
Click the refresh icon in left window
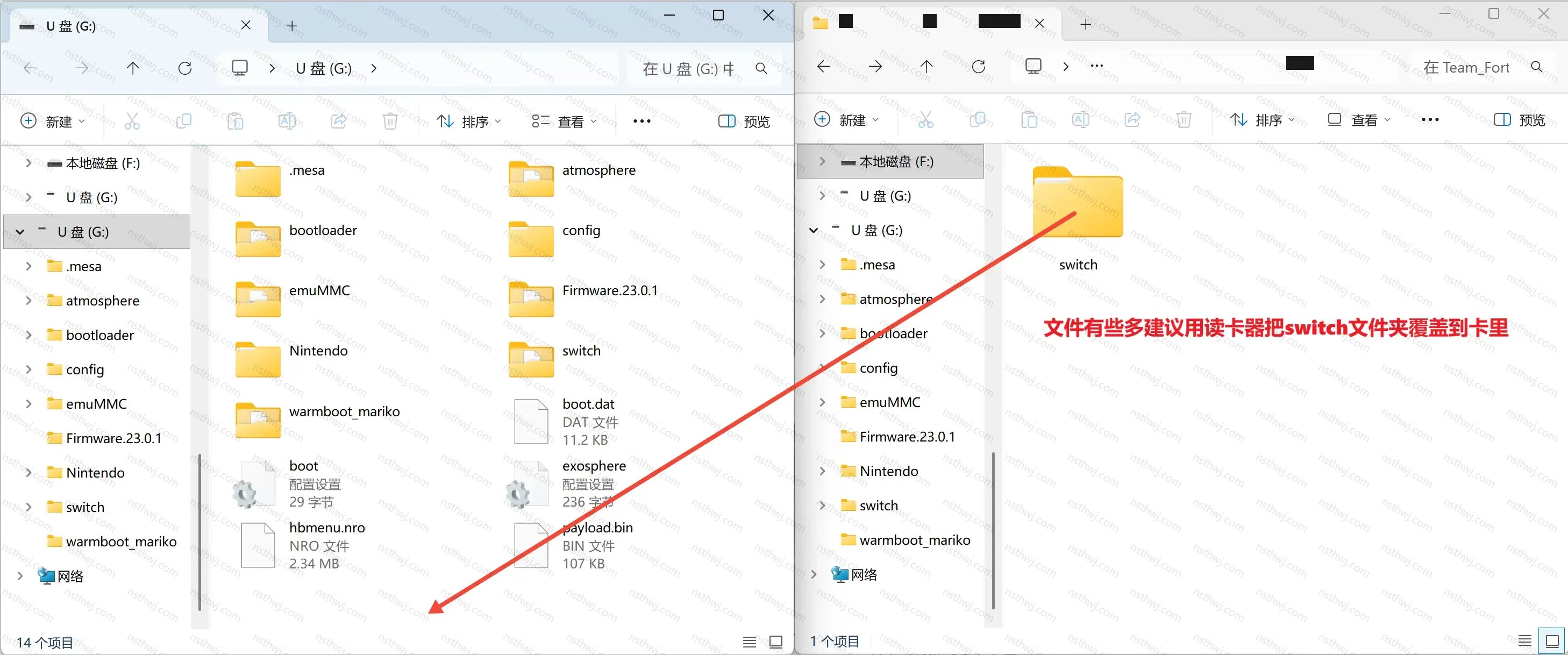coord(185,68)
